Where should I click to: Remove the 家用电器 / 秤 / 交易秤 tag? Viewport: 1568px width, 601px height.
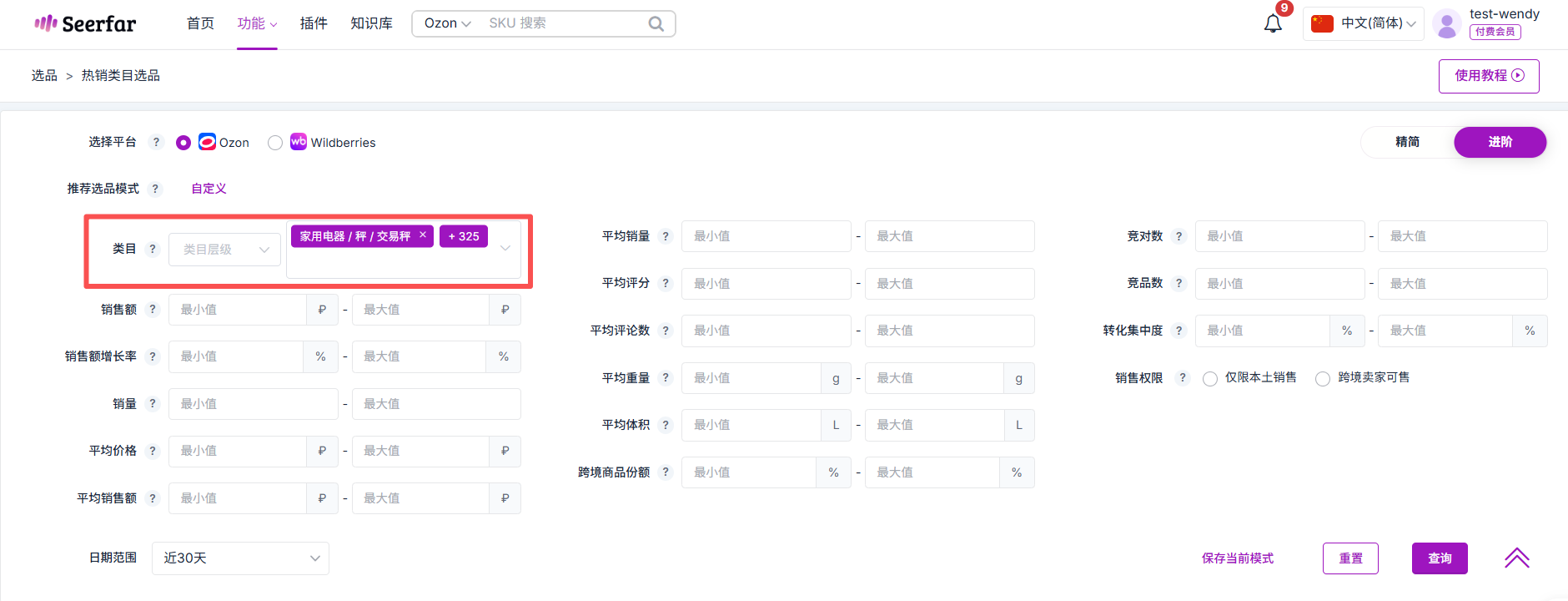point(423,235)
